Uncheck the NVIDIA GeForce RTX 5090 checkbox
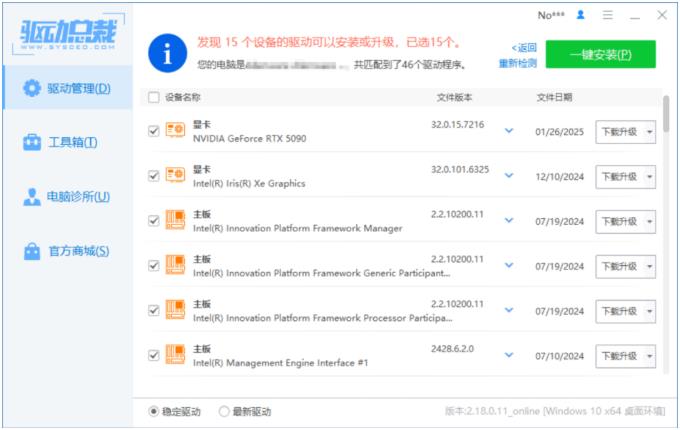This screenshot has height=430, width=680. pos(154,131)
